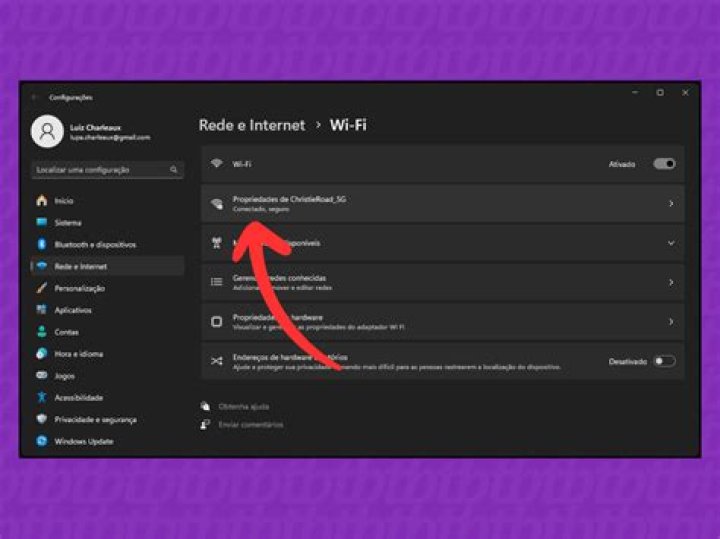Click the Início home icon in sidebar
720x539 pixels.
coord(41,201)
